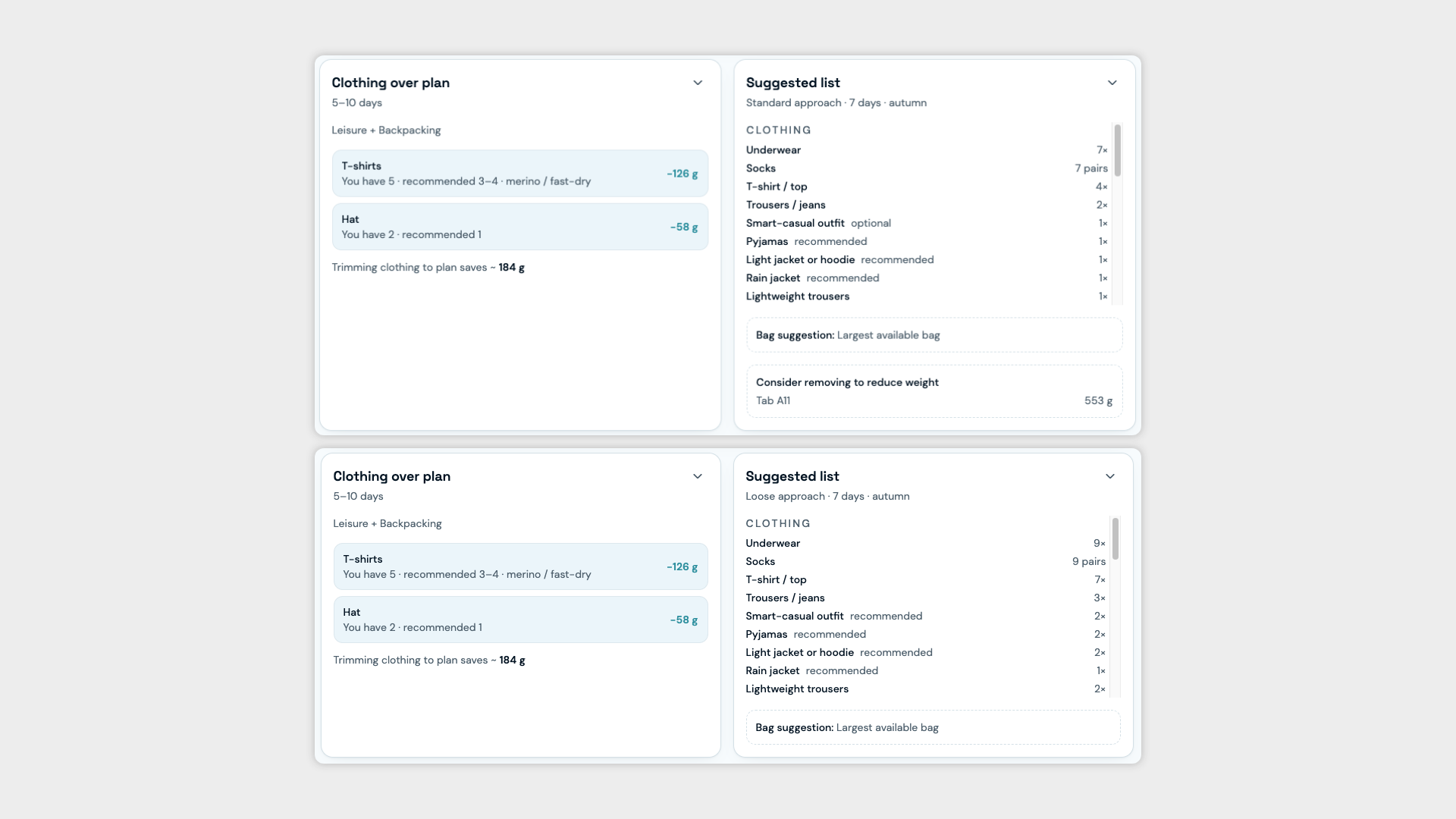This screenshot has width=1456, height=819.
Task: Click the Loose list scrollbar thumb
Action: tap(1115, 539)
